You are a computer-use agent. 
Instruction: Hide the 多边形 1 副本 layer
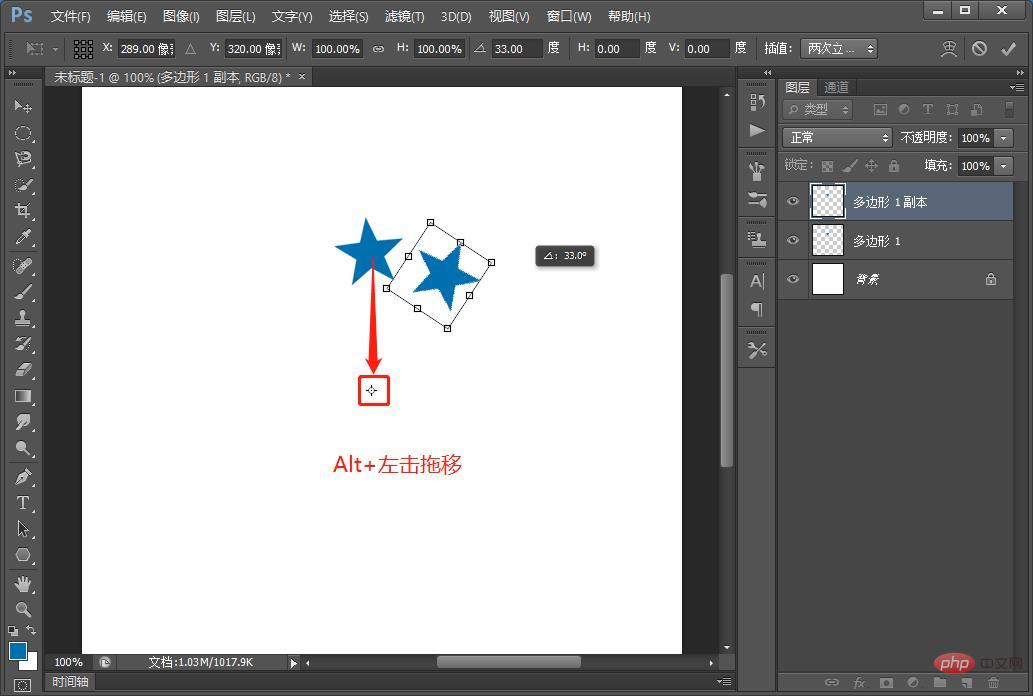coord(793,201)
